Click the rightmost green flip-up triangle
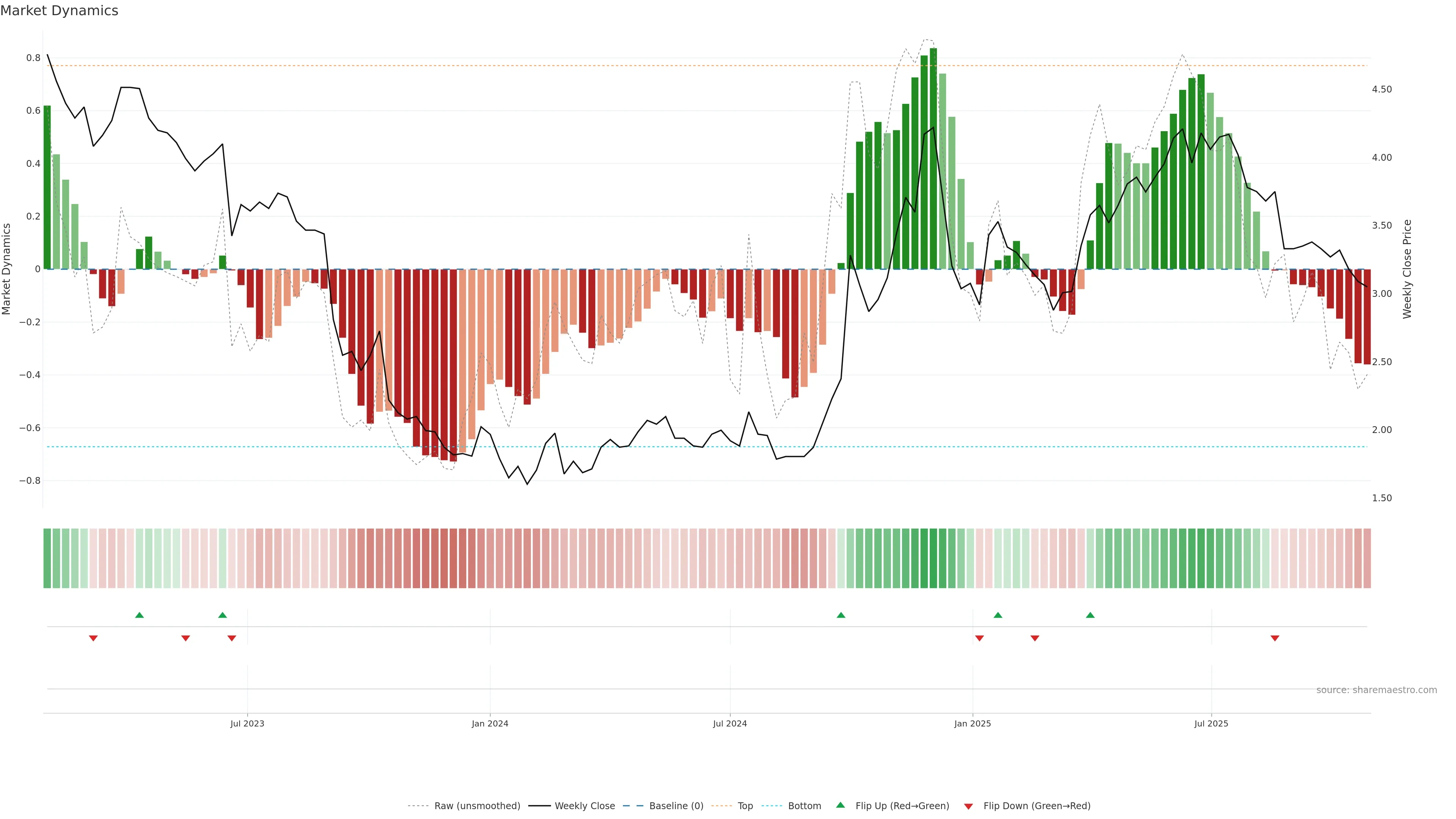 [1090, 615]
